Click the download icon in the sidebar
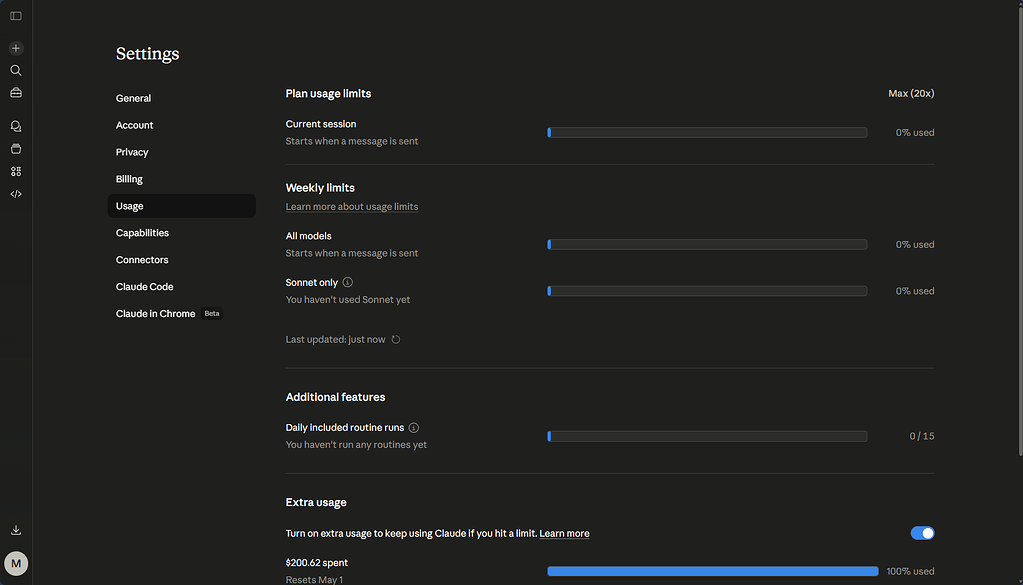 tap(16, 530)
